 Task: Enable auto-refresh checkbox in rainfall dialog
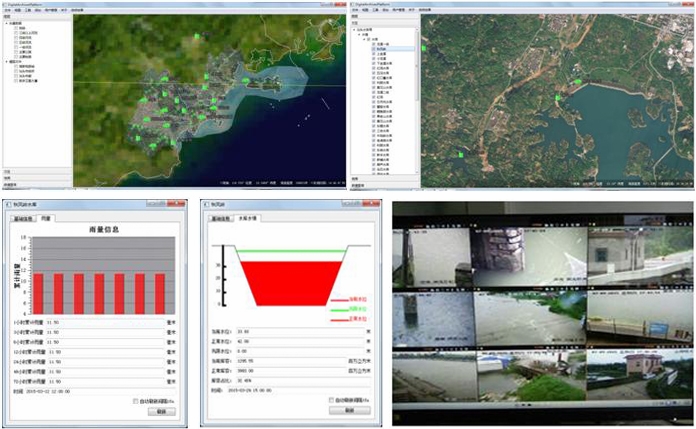(136, 401)
